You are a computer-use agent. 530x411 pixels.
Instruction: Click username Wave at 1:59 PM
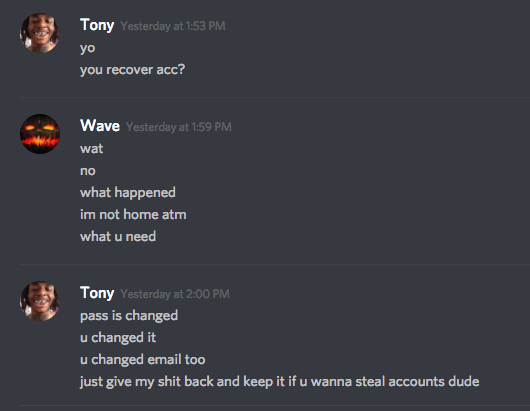click(x=100, y=126)
